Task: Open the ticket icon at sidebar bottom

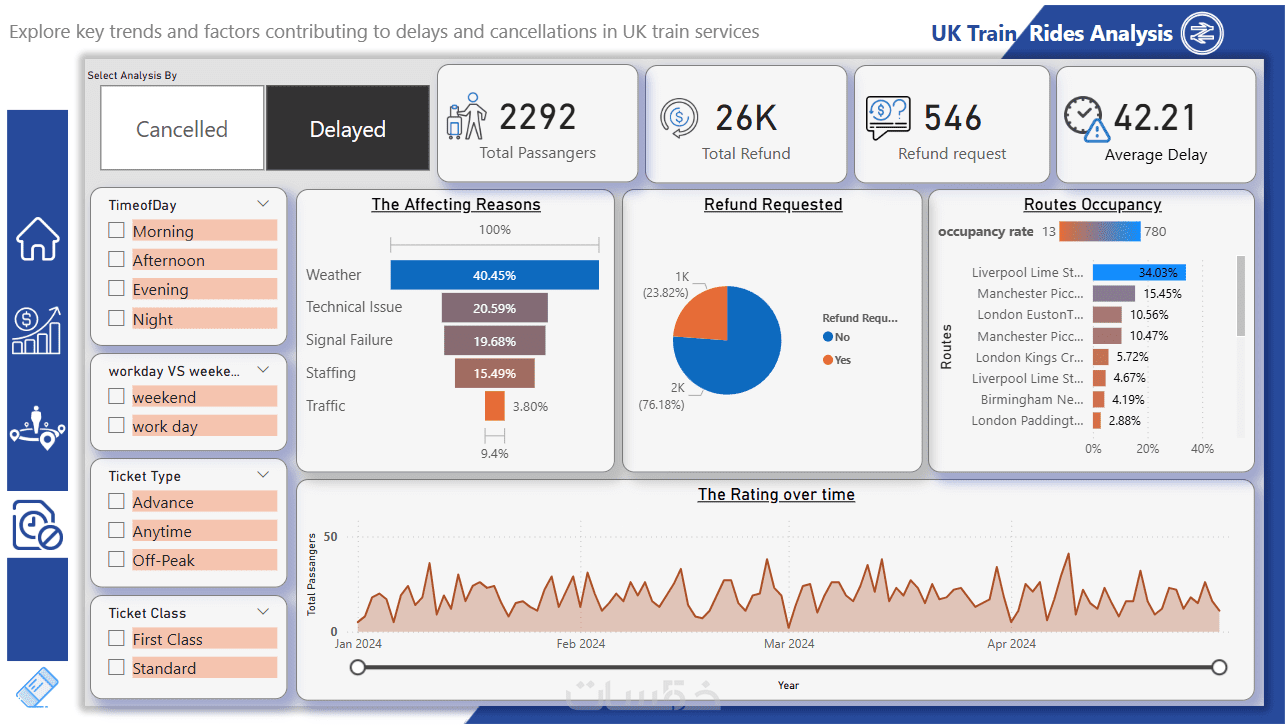Action: click(38, 687)
